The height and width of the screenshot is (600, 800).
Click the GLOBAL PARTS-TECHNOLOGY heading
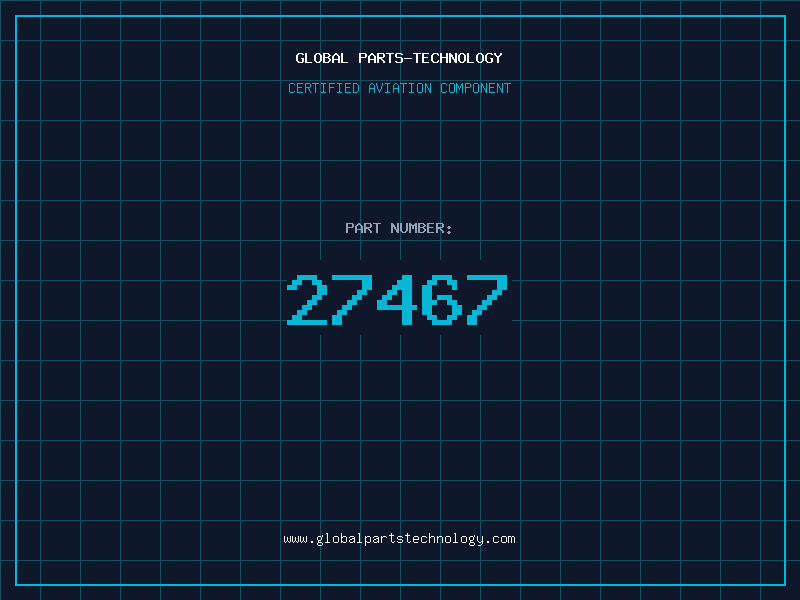tap(399, 58)
